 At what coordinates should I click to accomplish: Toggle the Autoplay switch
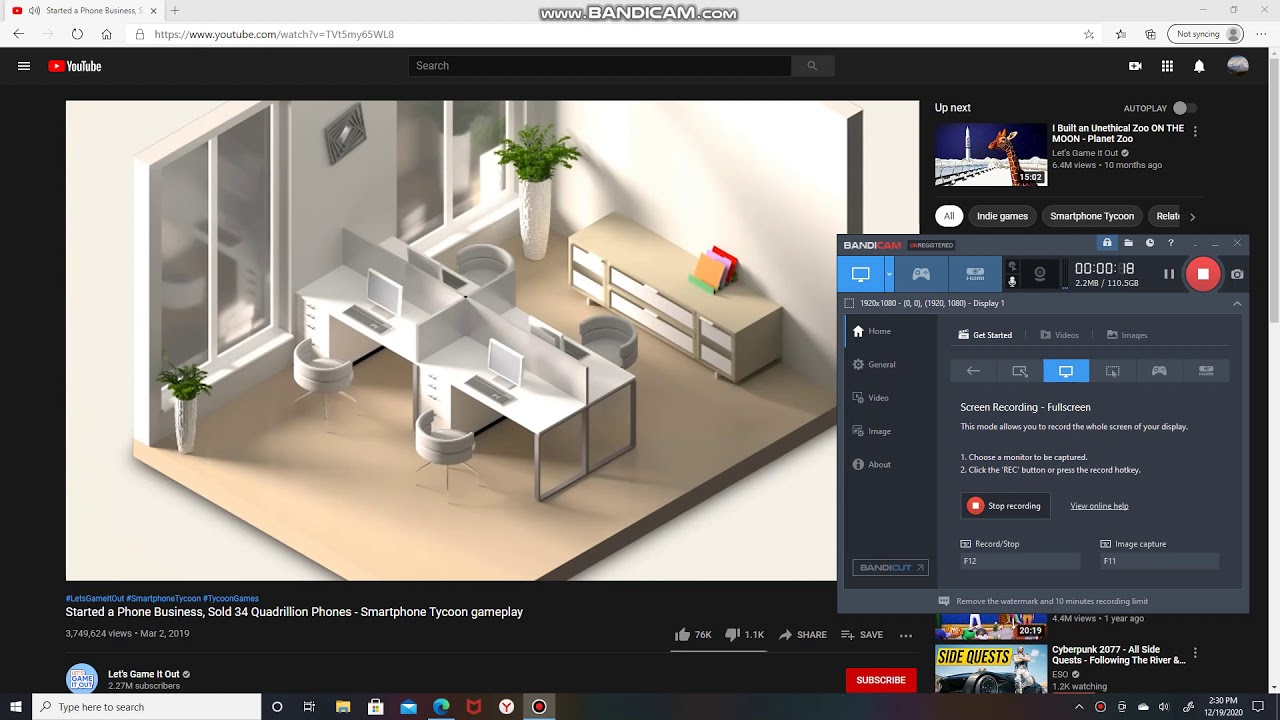[1184, 108]
